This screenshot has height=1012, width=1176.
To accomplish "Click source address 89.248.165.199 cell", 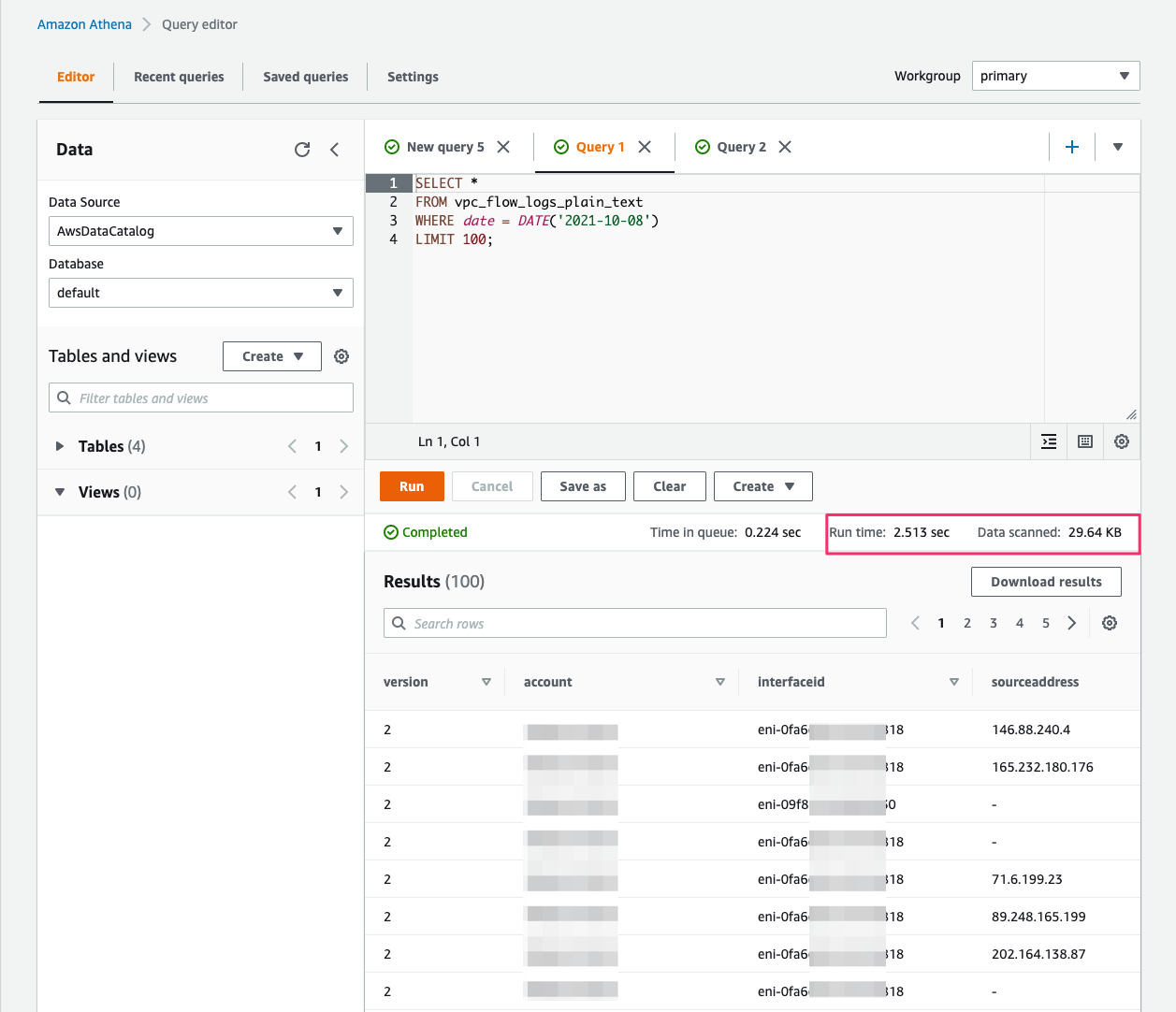I will [x=1038, y=917].
